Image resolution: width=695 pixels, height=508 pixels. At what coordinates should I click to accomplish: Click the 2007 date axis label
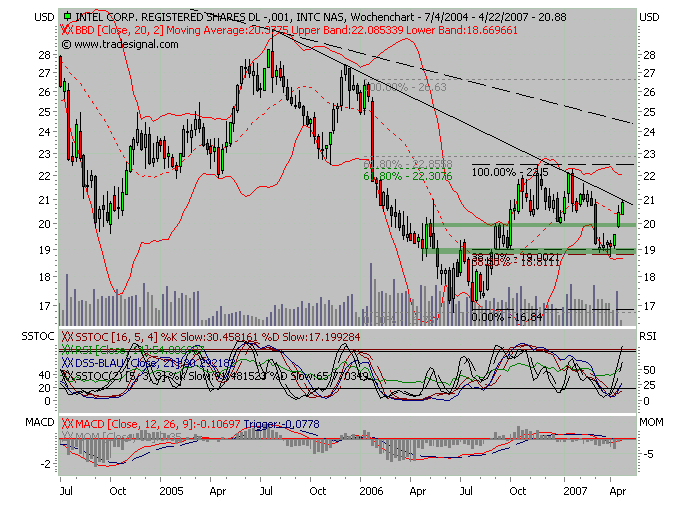pyautogui.click(x=575, y=491)
